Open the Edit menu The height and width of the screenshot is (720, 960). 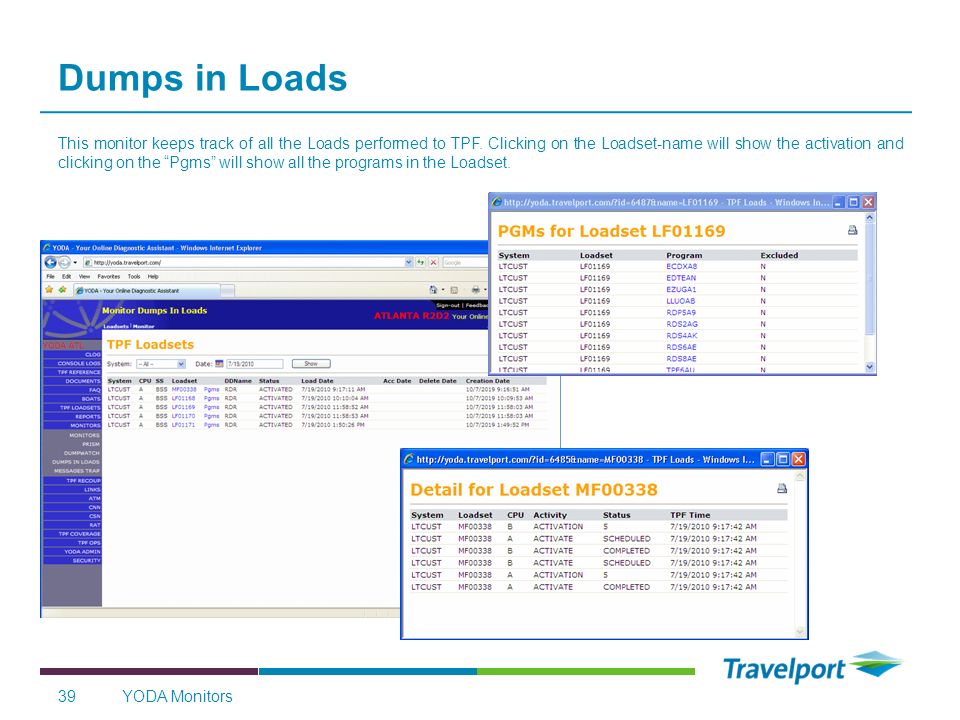(x=67, y=277)
